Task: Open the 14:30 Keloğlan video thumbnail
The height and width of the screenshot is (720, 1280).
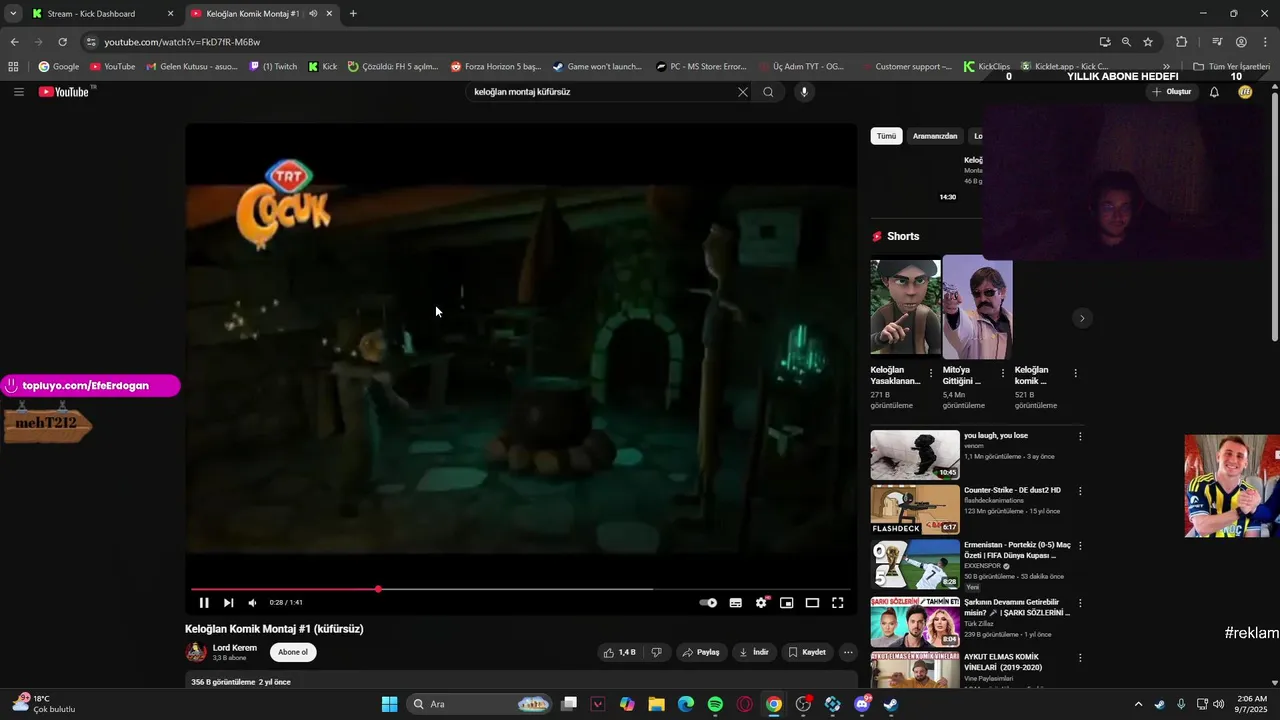Action: pos(914,179)
